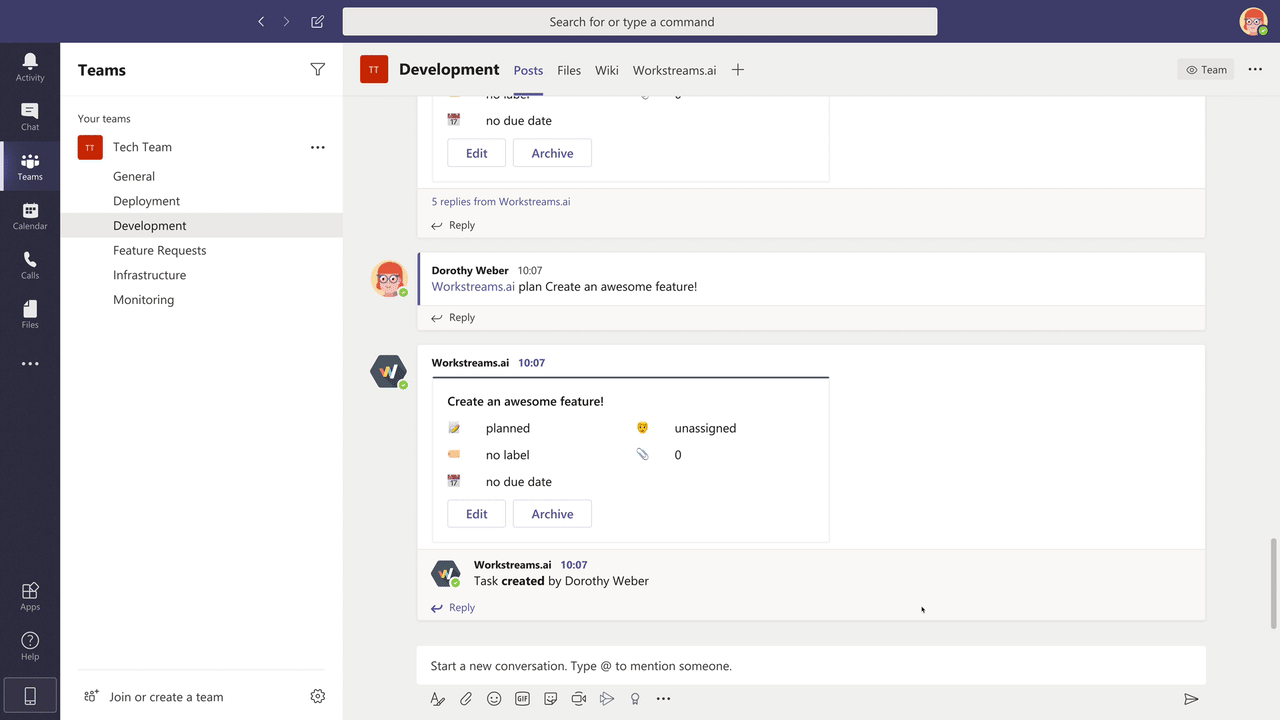Viewport: 1280px width, 720px height.
Task: Focus the search or command box
Action: click(x=640, y=21)
